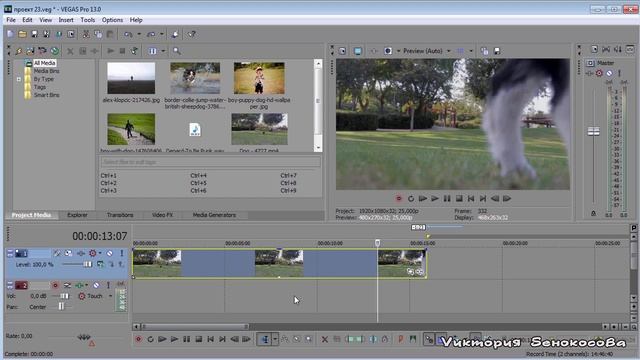This screenshot has height=360, width=640.
Task: Click the Redo arrow icon
Action: click(x=151, y=34)
